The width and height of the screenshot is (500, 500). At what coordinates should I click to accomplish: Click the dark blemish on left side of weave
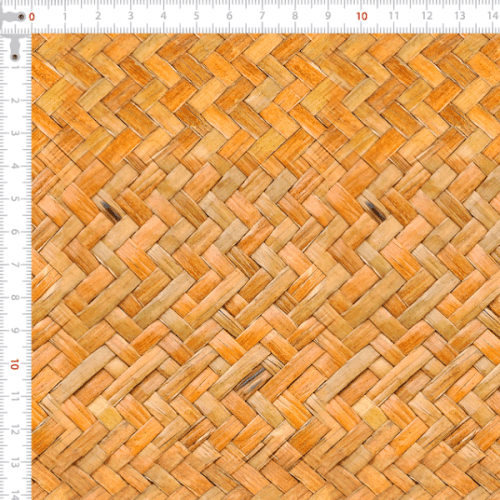coord(111,211)
